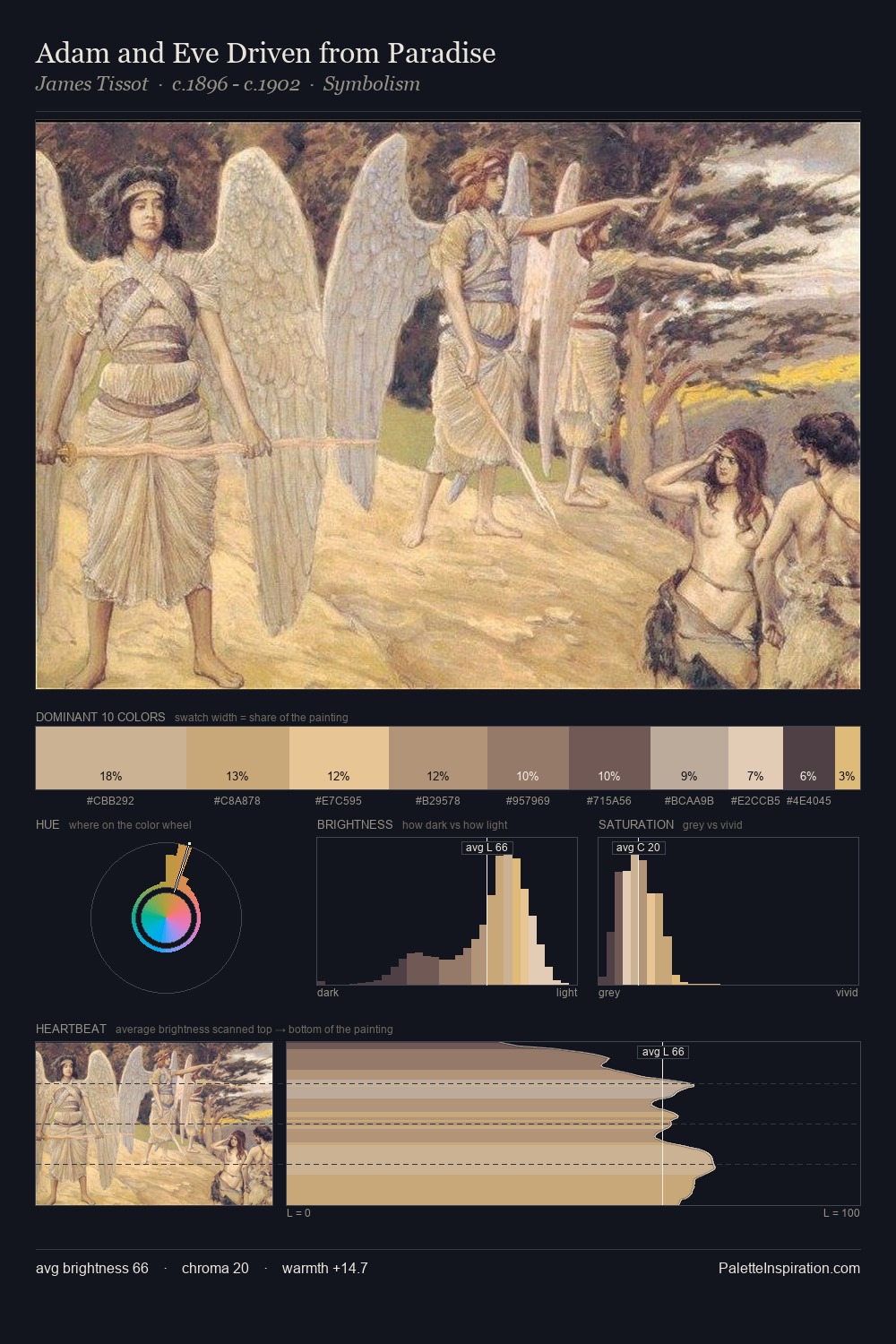Click the #715A56 hex code text
Screen dimensions: 896x1344
609,801
